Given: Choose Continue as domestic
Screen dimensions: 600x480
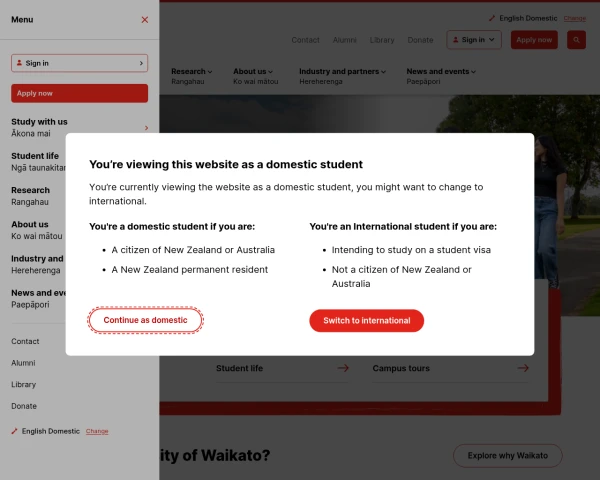Looking at the screenshot, I should coord(145,320).
